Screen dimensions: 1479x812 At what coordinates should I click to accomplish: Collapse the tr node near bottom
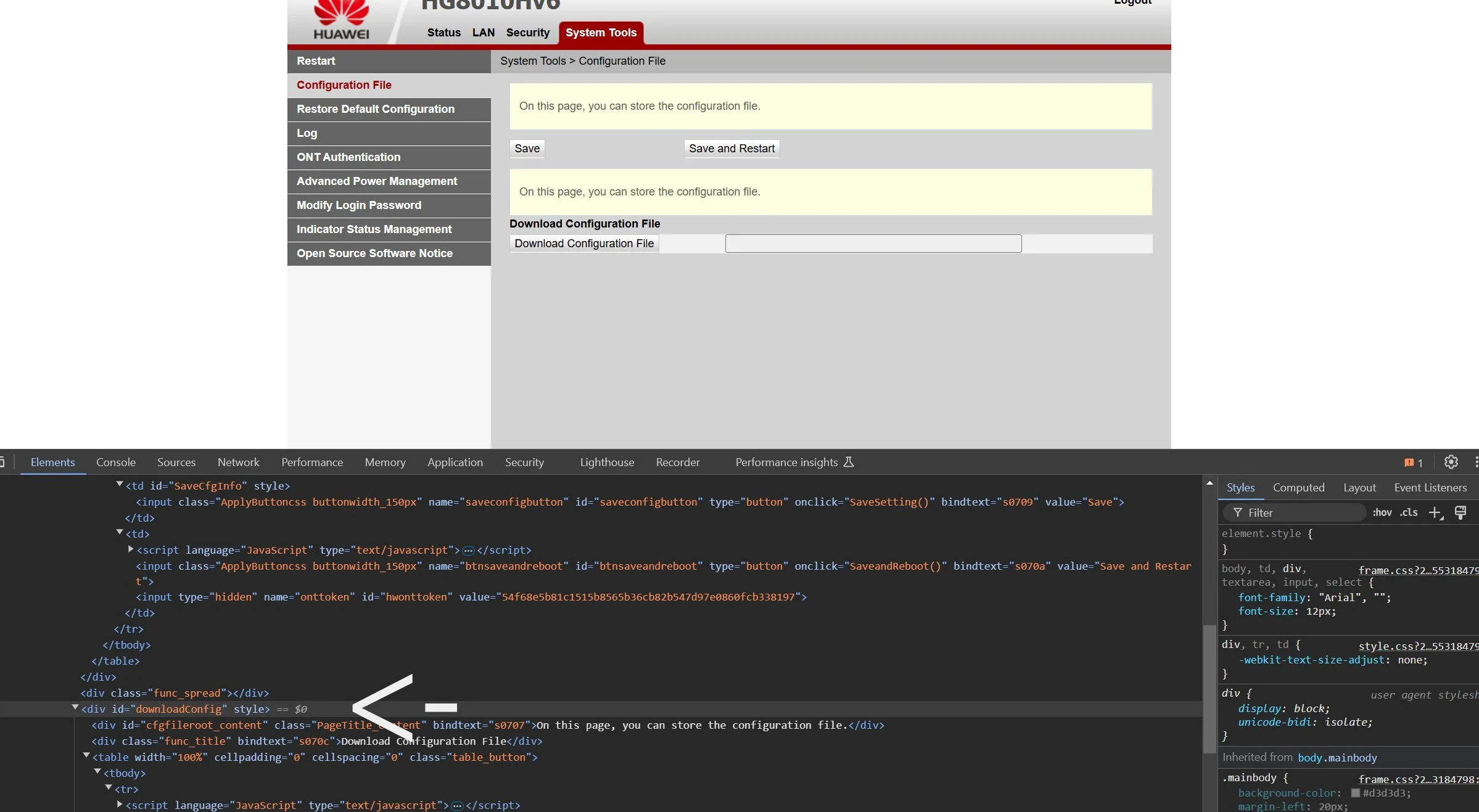[109, 788]
